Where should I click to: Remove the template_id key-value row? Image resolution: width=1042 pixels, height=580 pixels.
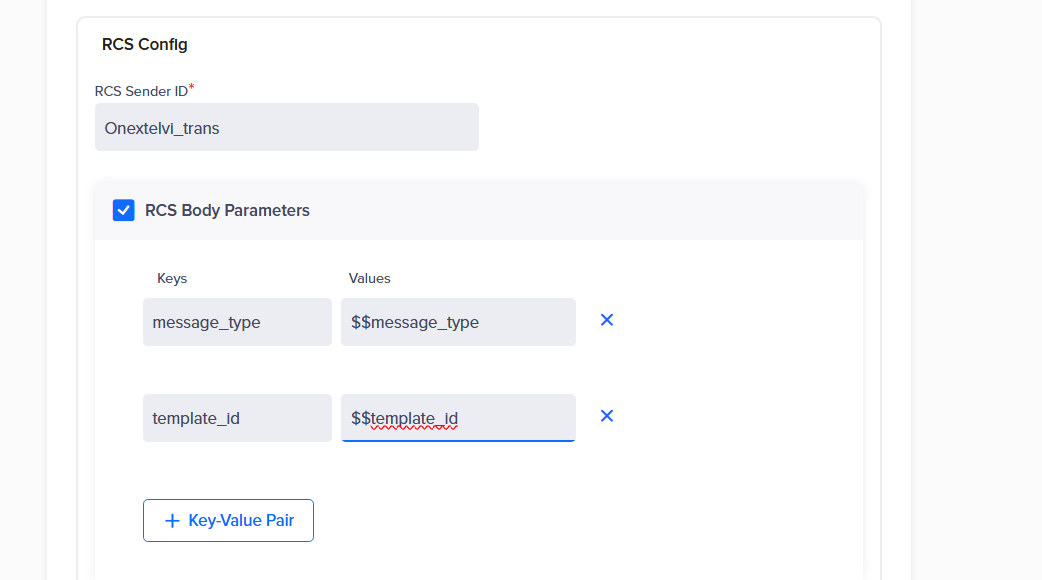tap(607, 416)
